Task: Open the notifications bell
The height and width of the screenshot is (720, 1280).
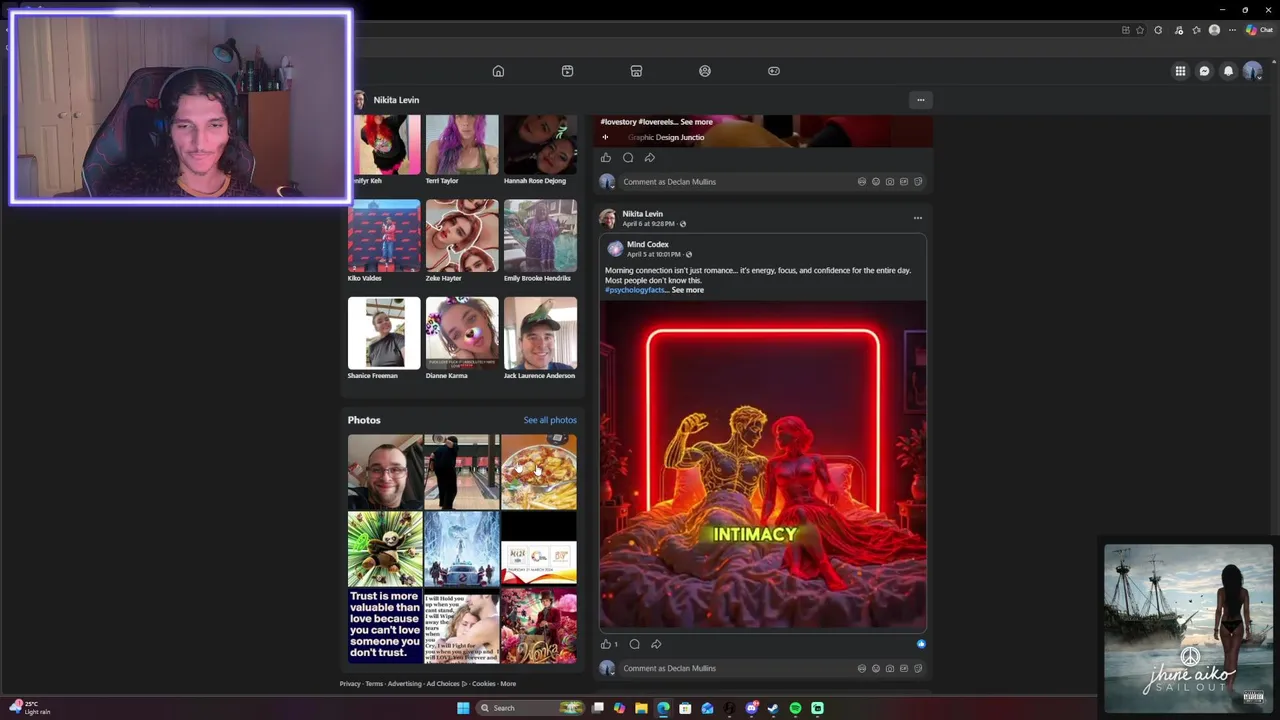Action: coord(1228,71)
